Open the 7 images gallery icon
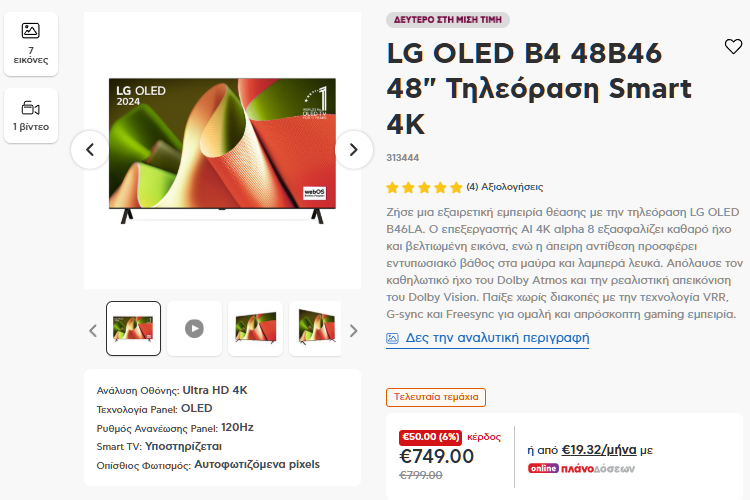Image resolution: width=750 pixels, height=500 pixels. [31, 42]
